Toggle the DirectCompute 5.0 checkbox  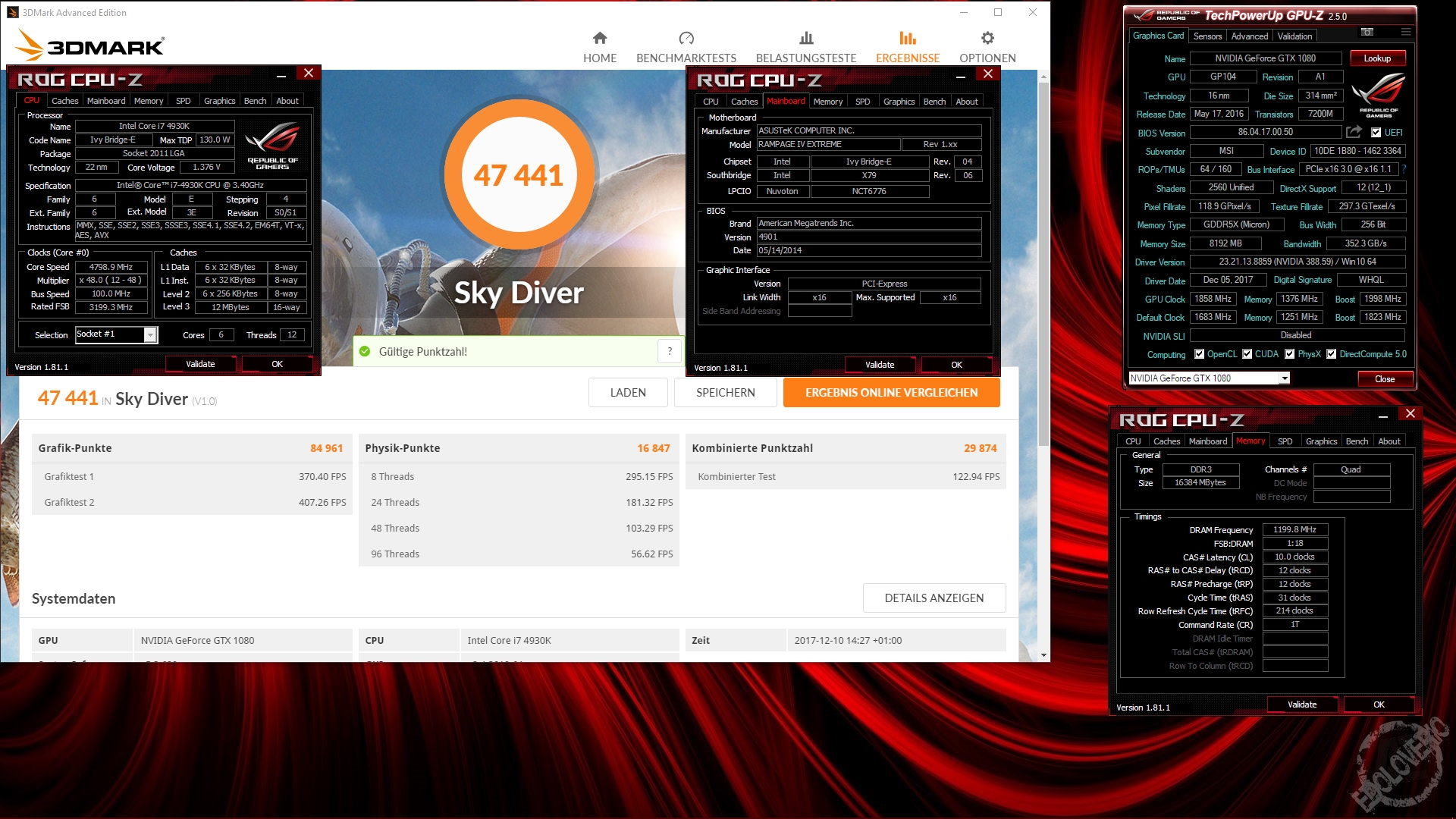1331,354
